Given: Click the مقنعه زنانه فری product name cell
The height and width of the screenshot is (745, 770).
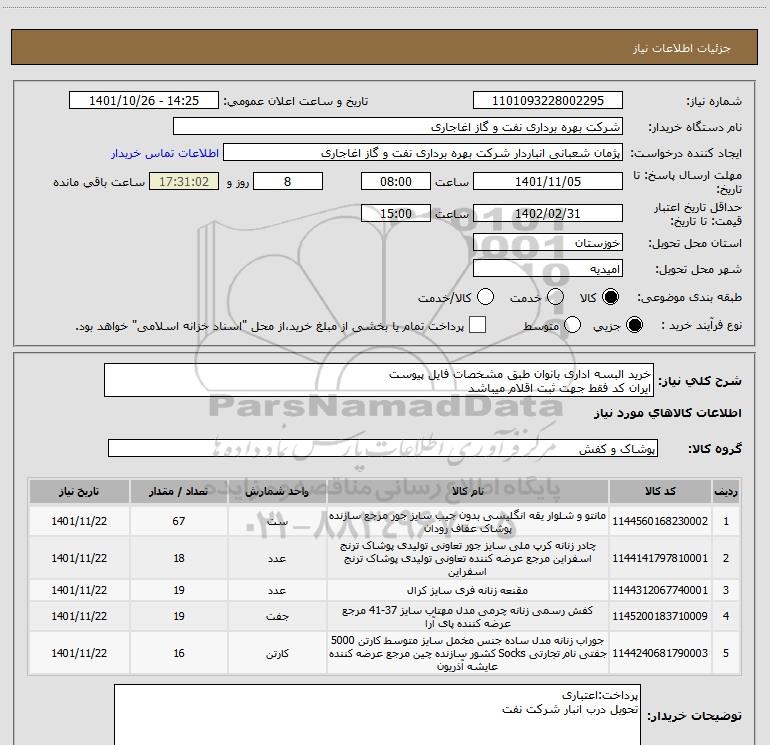Looking at the screenshot, I should 468,590.
